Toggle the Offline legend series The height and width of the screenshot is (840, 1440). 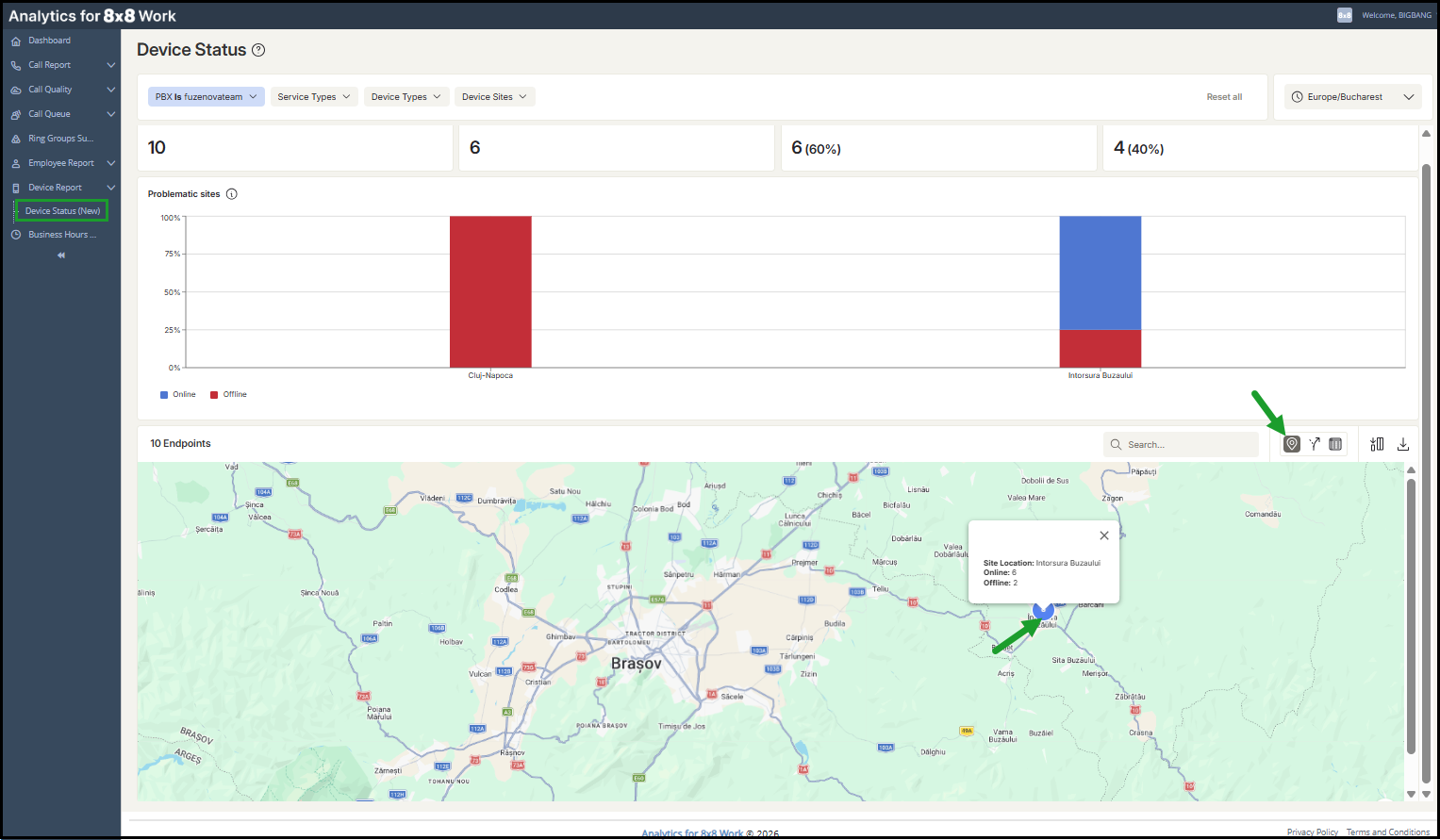point(228,395)
